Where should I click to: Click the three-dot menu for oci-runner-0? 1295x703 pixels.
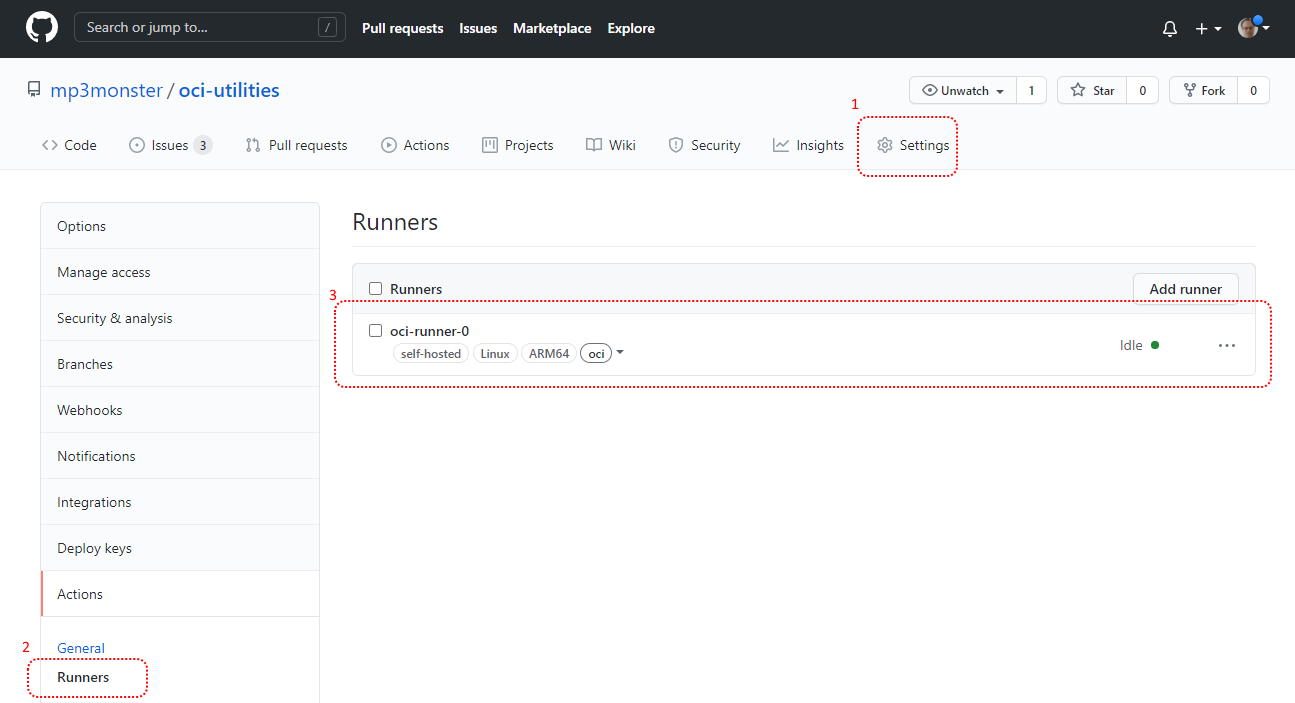pyautogui.click(x=1227, y=345)
